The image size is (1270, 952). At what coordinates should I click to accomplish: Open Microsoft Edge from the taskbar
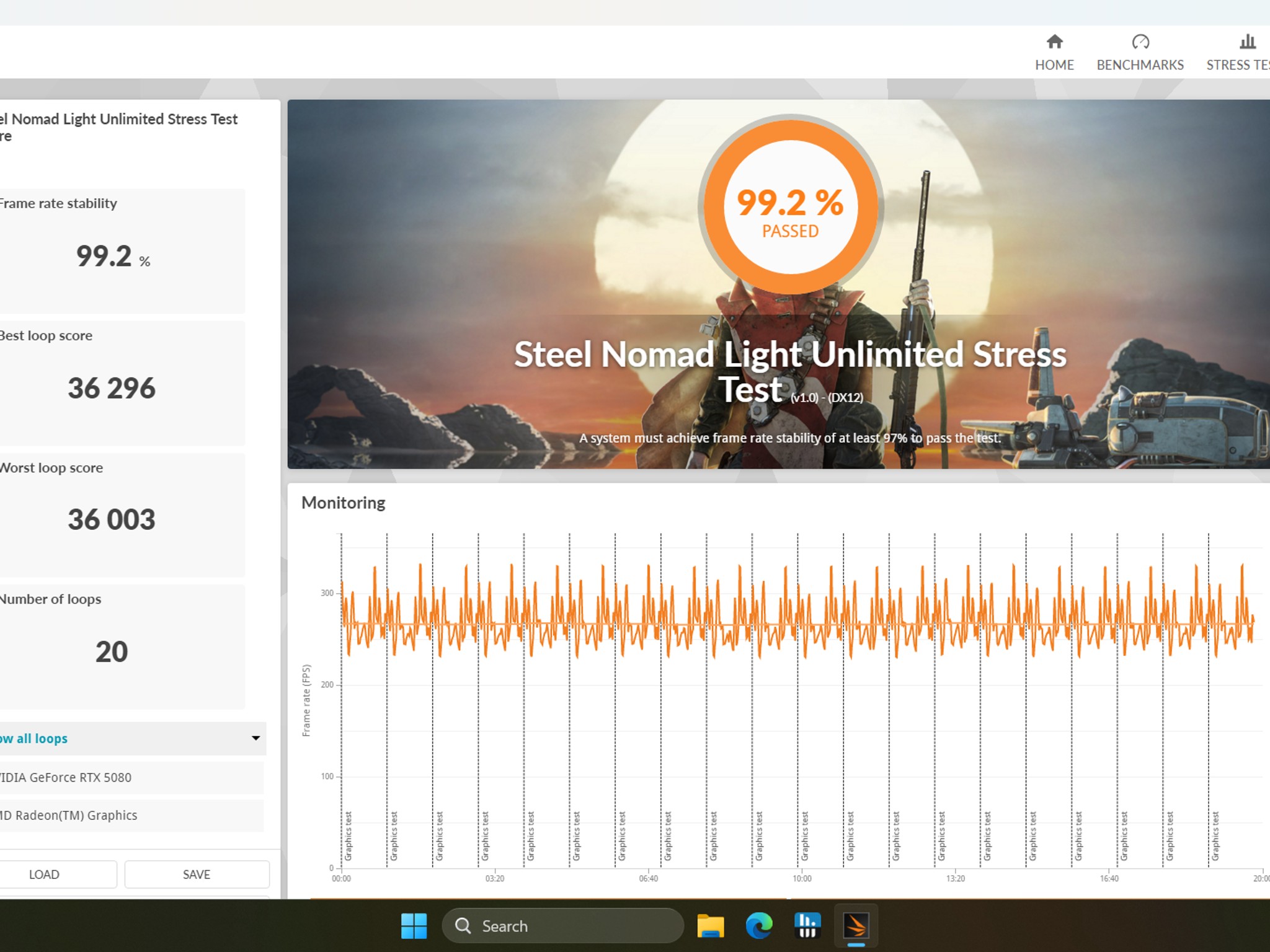pyautogui.click(x=758, y=926)
